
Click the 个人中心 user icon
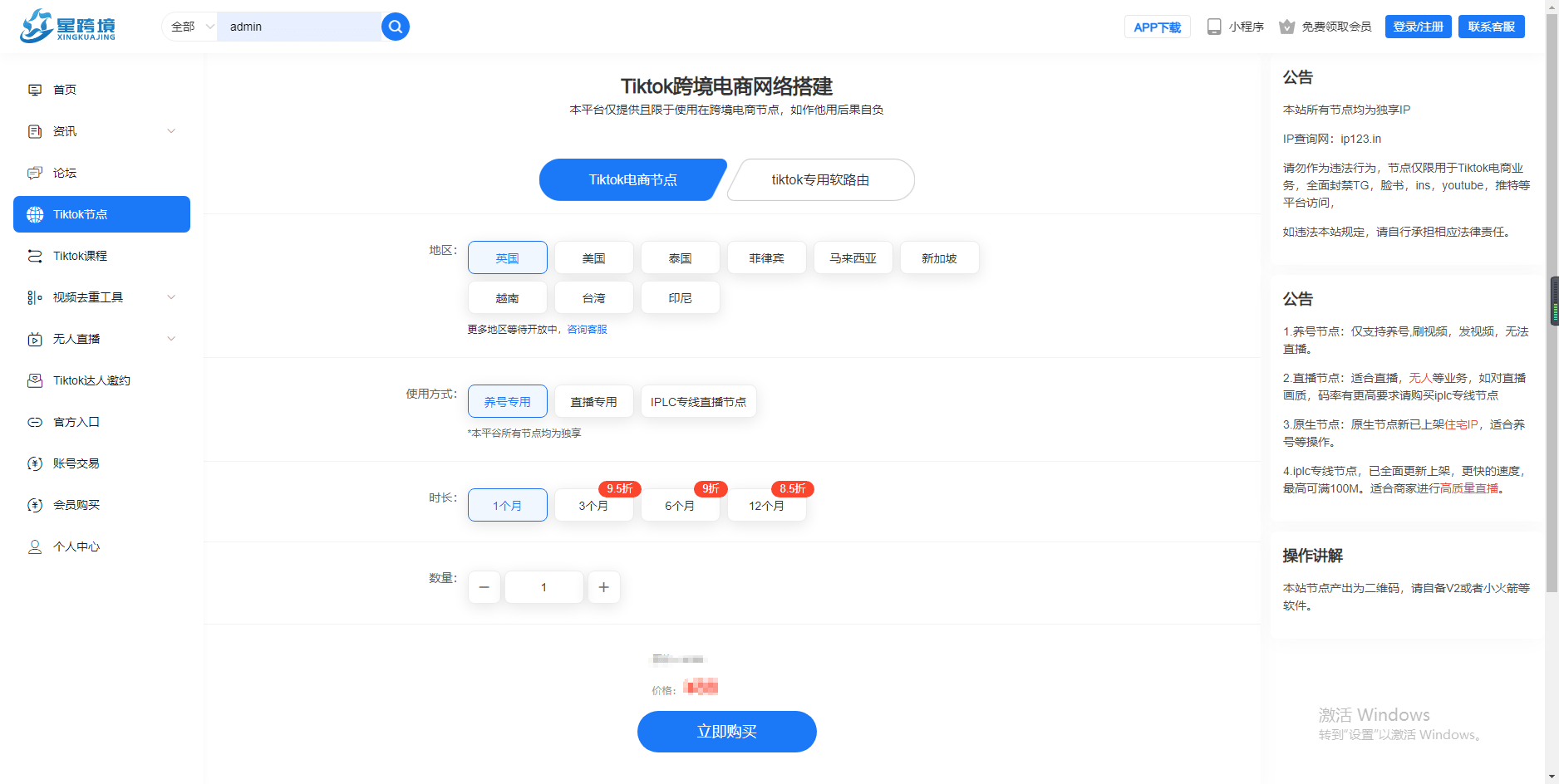tap(35, 546)
